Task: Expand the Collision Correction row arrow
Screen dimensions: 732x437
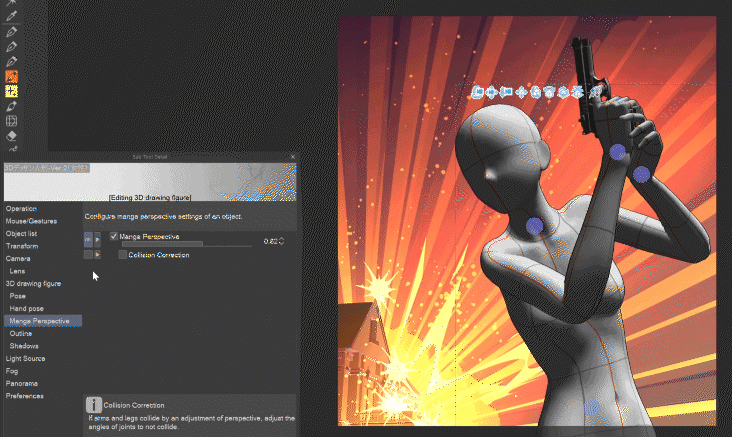Action: tap(98, 254)
